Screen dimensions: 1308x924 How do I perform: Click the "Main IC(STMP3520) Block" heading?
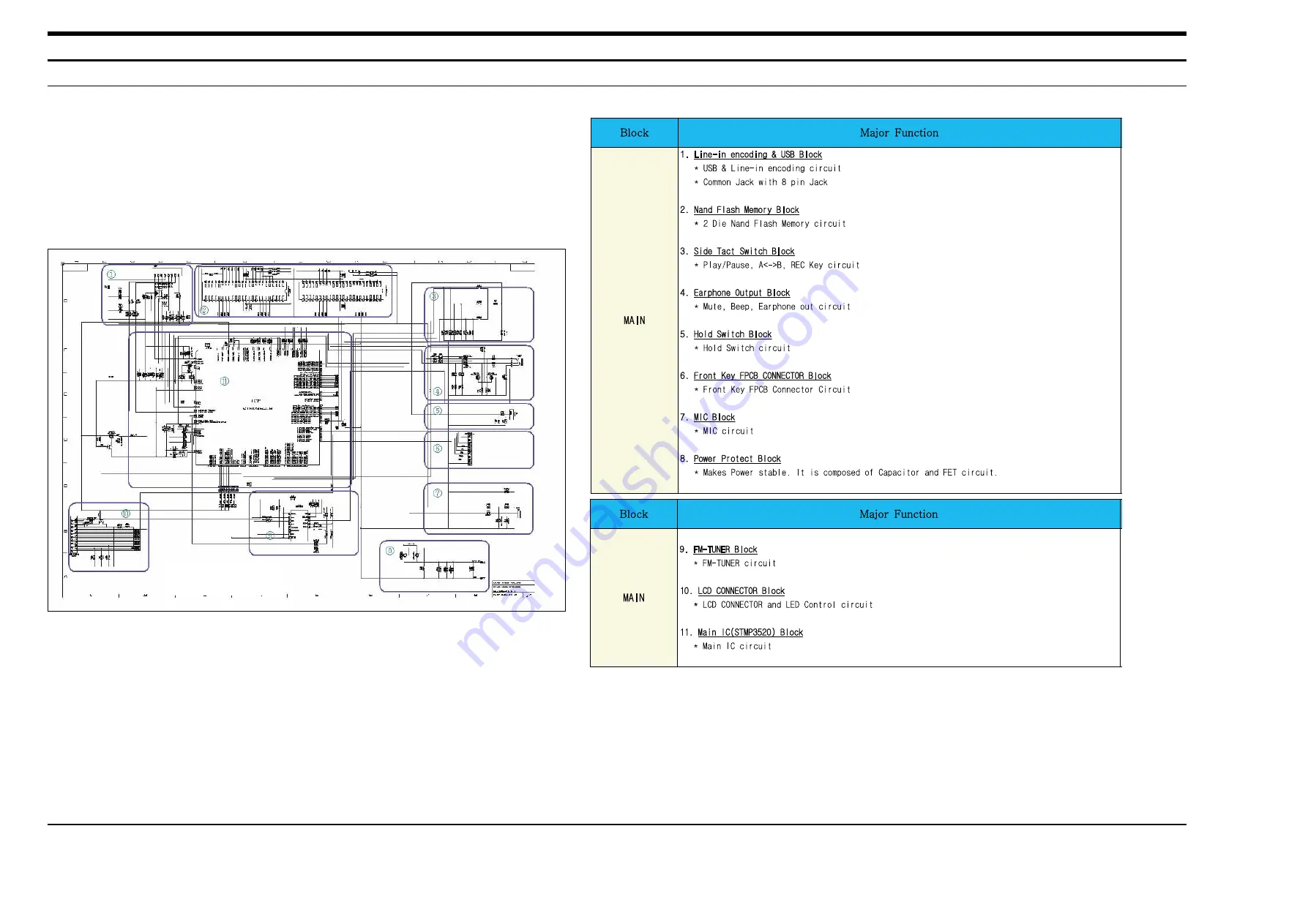click(x=750, y=633)
